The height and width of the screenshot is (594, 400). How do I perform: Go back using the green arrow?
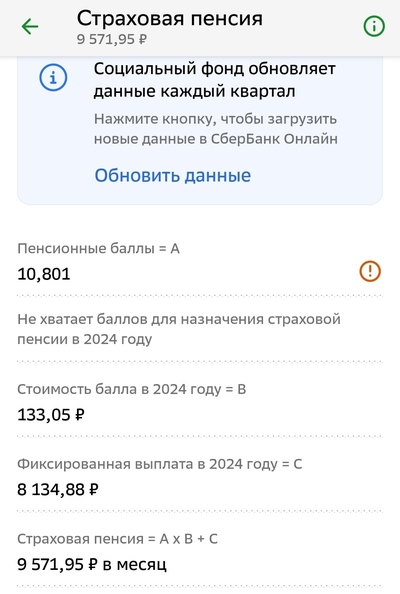(30, 27)
